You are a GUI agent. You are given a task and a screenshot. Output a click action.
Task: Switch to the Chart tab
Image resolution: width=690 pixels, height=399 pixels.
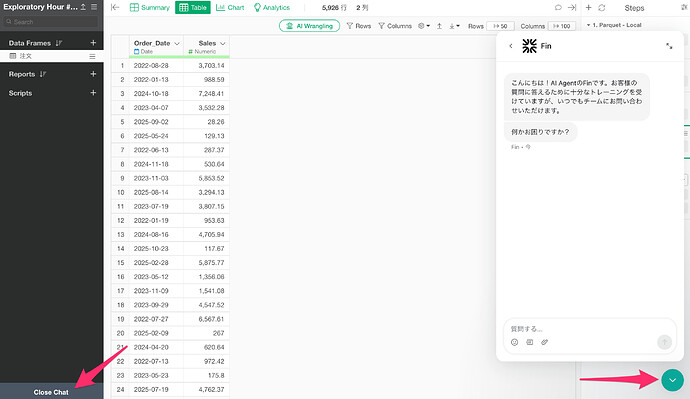tap(230, 7)
